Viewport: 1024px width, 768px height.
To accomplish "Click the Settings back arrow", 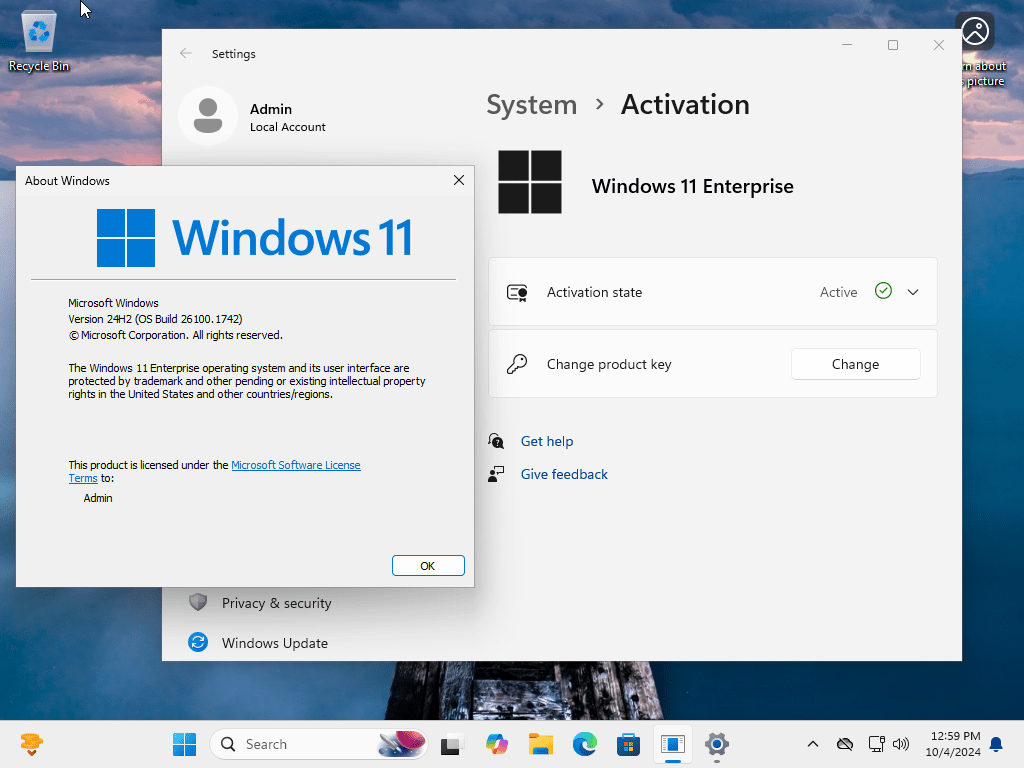I will coord(185,54).
